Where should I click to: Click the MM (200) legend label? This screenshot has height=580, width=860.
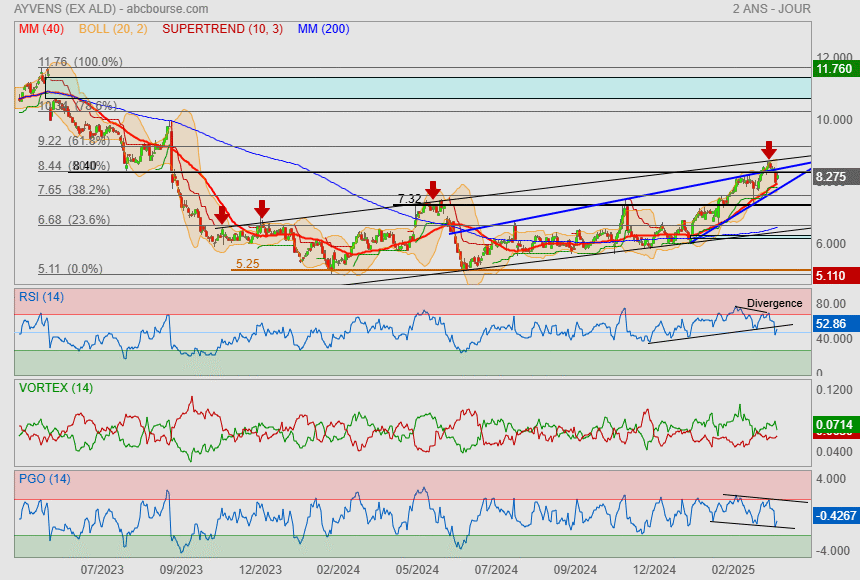[323, 29]
